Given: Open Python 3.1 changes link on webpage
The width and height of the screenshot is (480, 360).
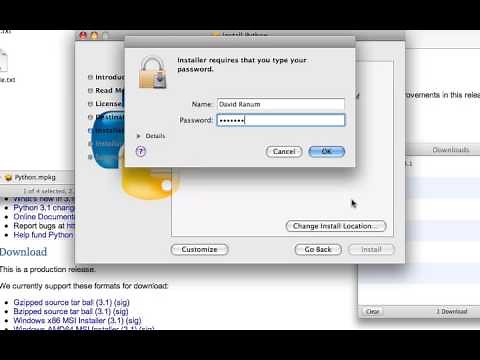Looking at the screenshot, I should tap(44, 208).
